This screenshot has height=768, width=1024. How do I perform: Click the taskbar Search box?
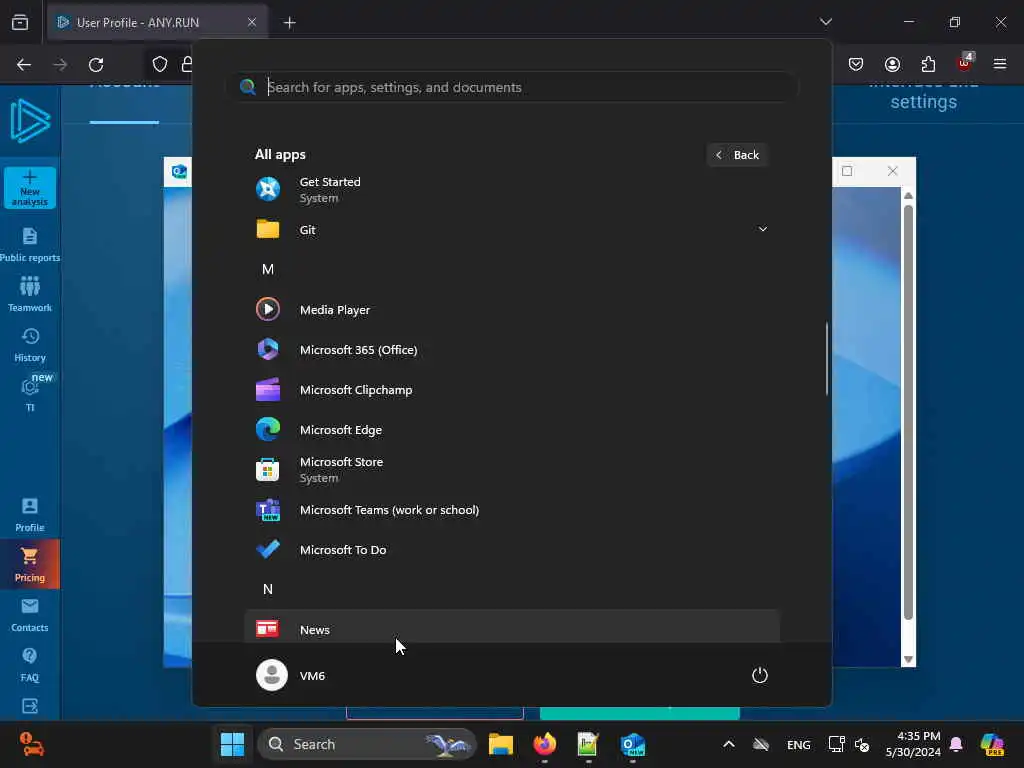coord(367,744)
